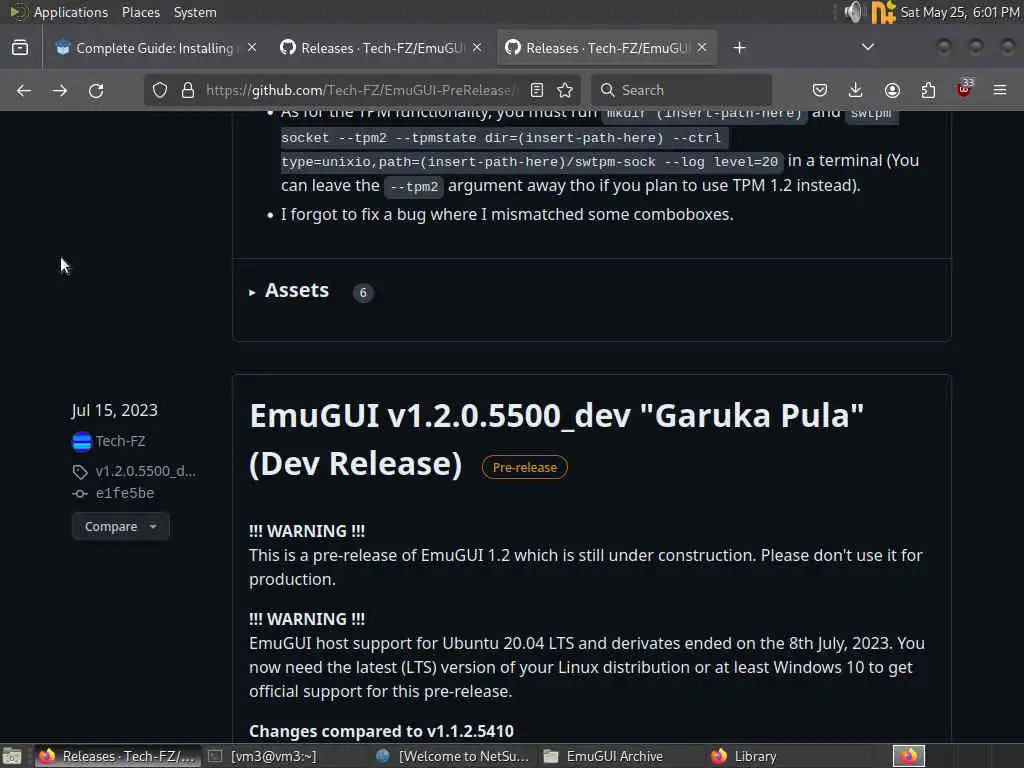Viewport: 1024px width, 768px height.
Task: Close the middle Releases Tech-FZ/EmuGUI tab
Action: (477, 48)
